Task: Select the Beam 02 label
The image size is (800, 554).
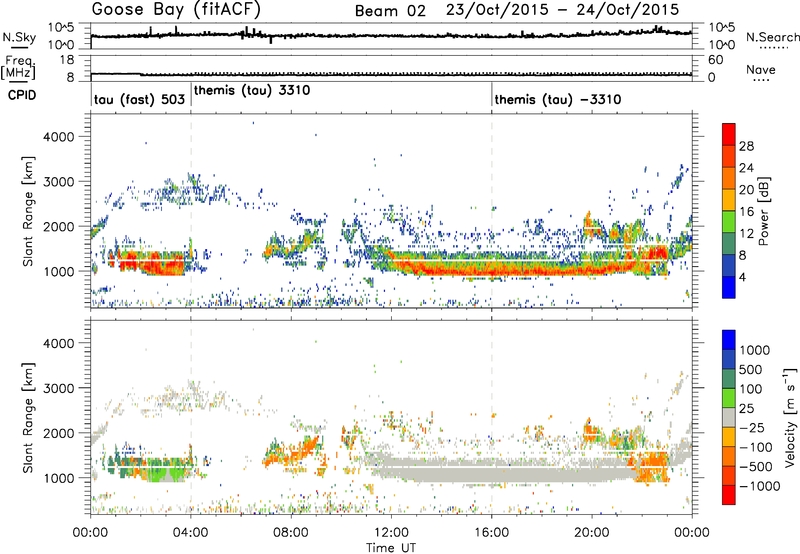Action: coord(390,10)
